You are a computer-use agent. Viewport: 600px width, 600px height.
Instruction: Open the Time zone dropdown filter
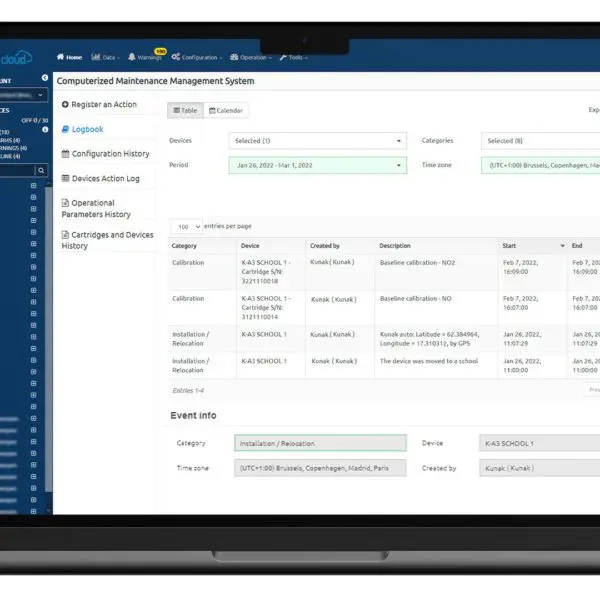tap(540, 165)
